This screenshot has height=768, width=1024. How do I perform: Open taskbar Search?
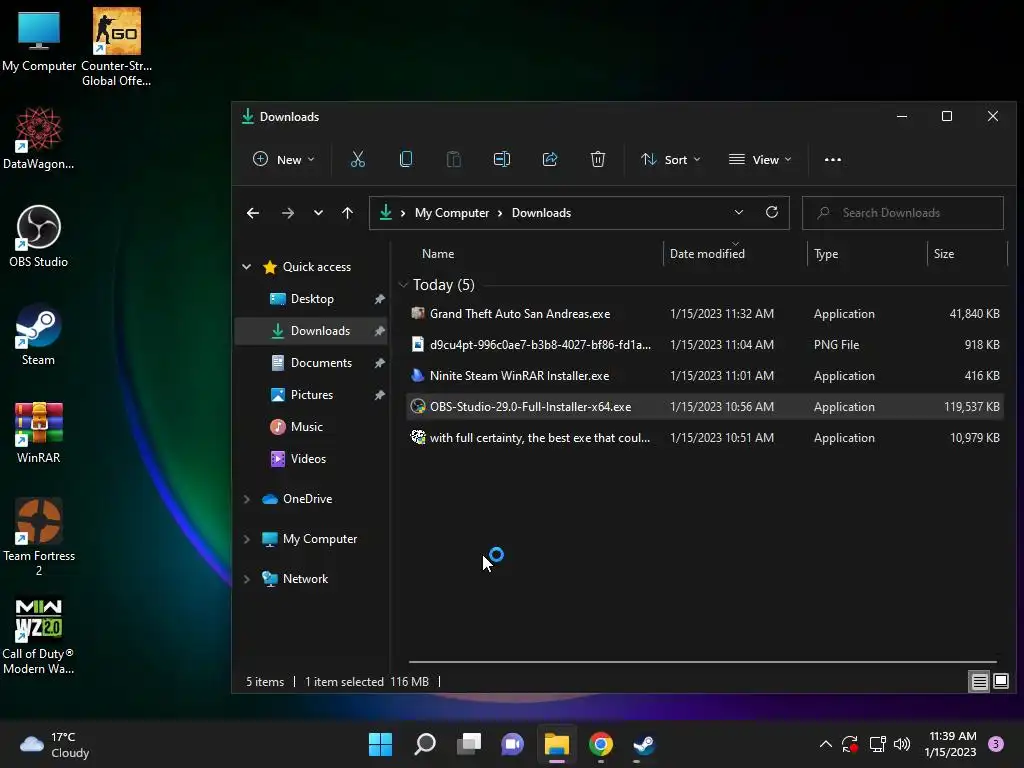click(424, 744)
